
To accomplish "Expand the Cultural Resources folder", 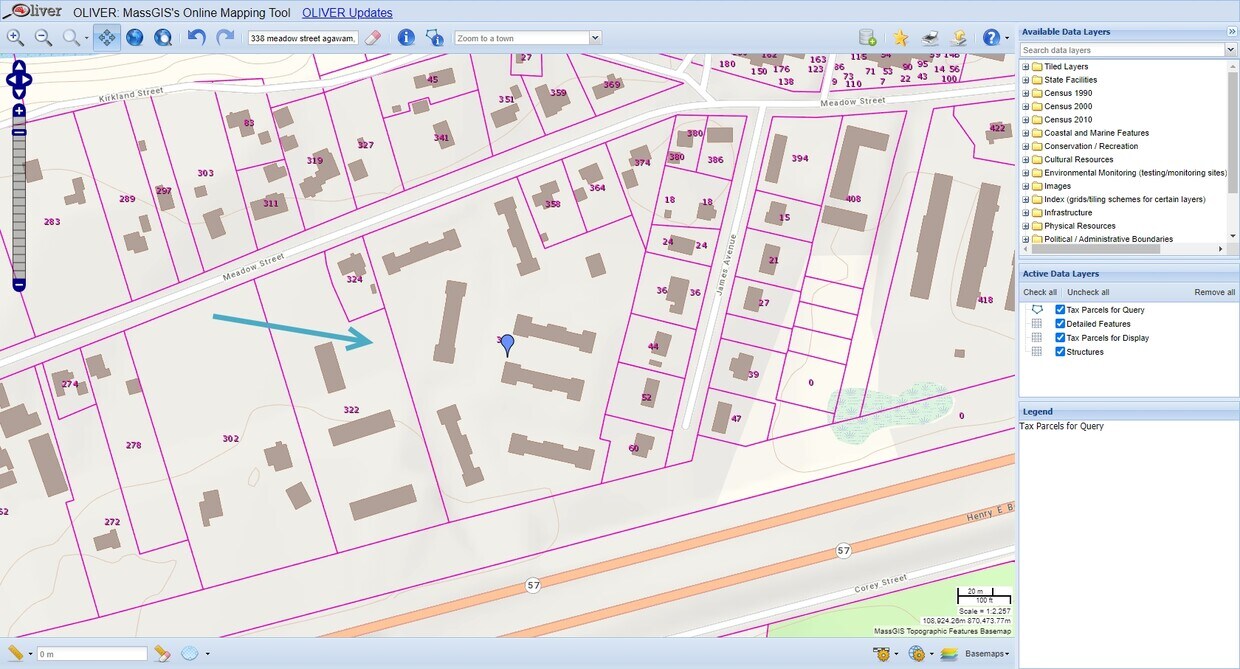I will point(1025,160).
